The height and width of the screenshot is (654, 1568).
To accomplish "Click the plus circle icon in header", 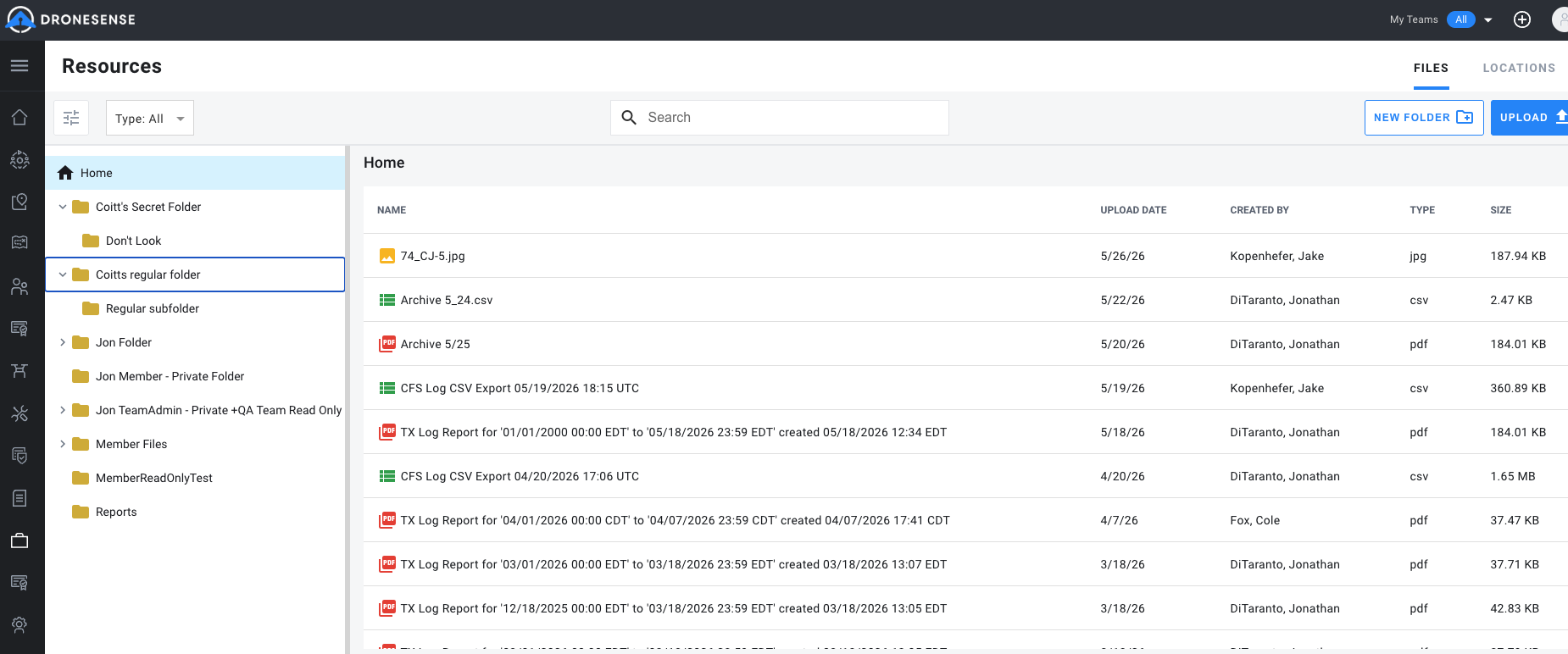I will coord(1522,19).
